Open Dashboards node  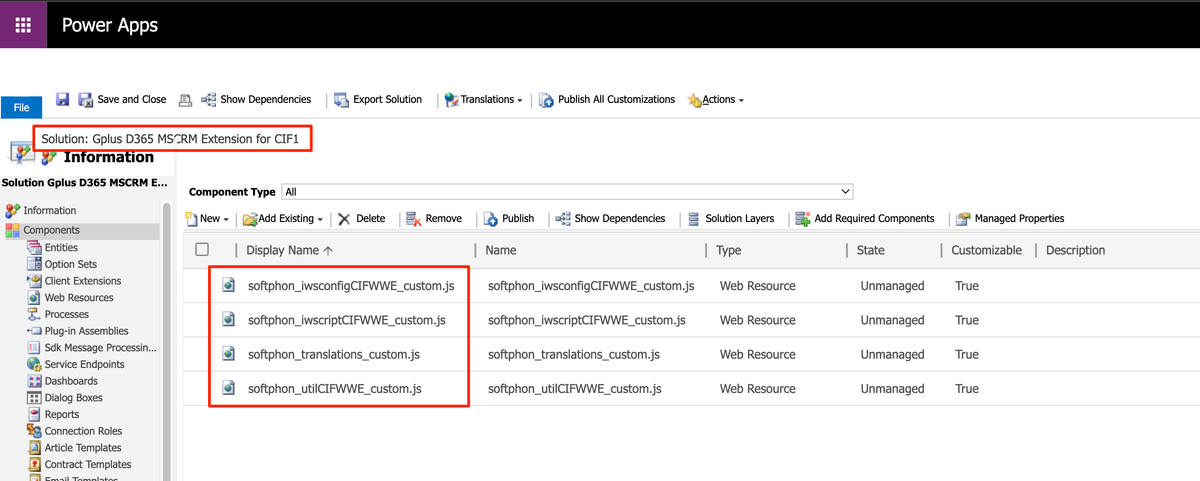point(71,381)
